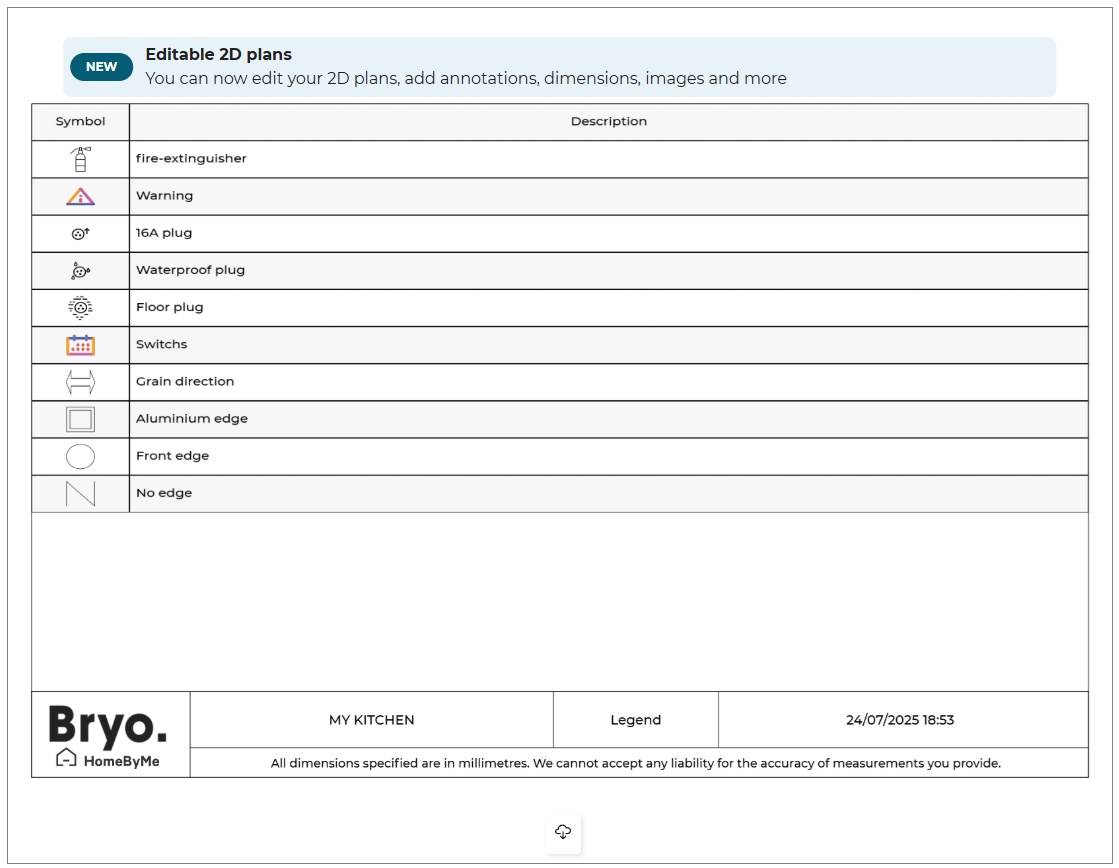Select the Waterproof plug symbol icon
1119x868 pixels.
80,270
